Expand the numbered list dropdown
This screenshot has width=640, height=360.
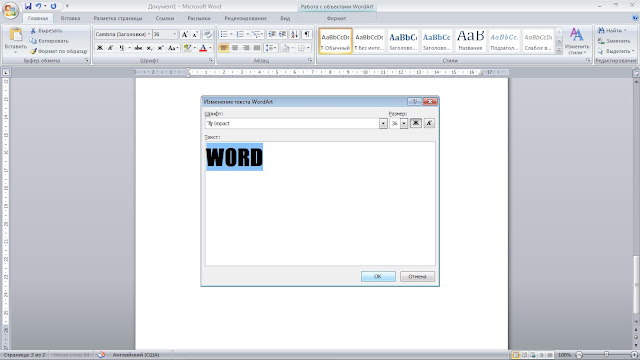coord(247,35)
